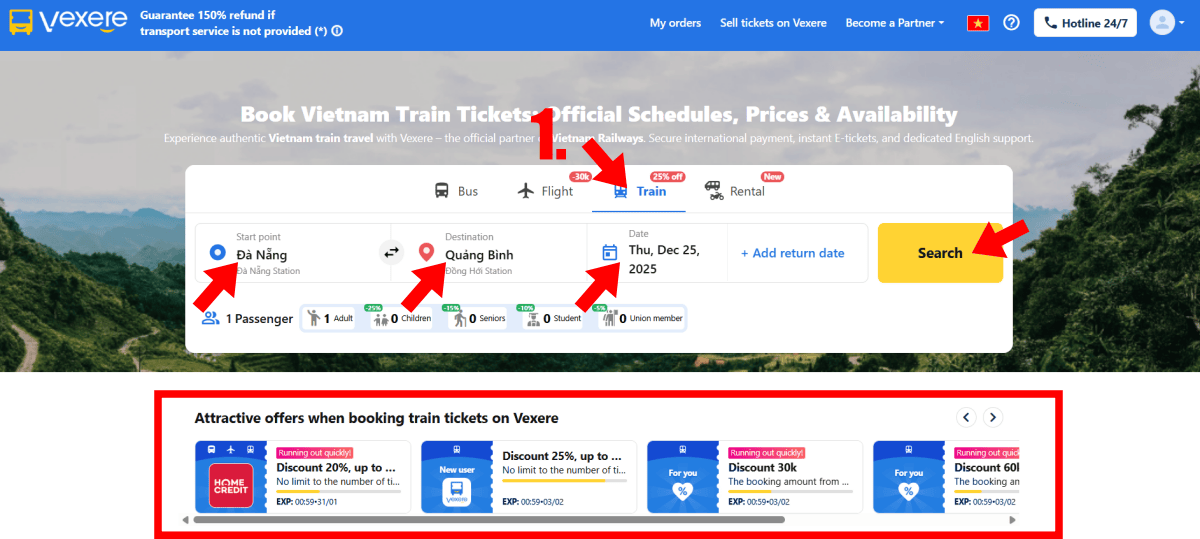Viewport: 1200px width, 539px height.
Task: Select the Seniors passenger counter
Action: point(479,318)
